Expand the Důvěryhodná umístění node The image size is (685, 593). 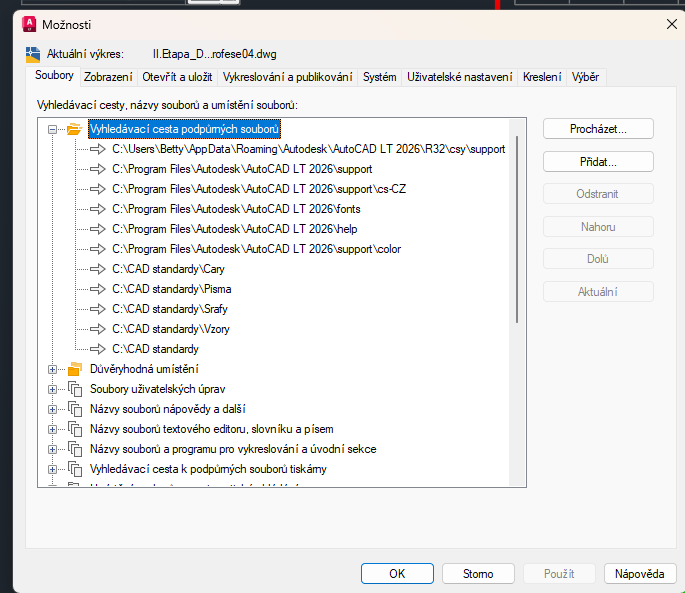click(x=53, y=369)
